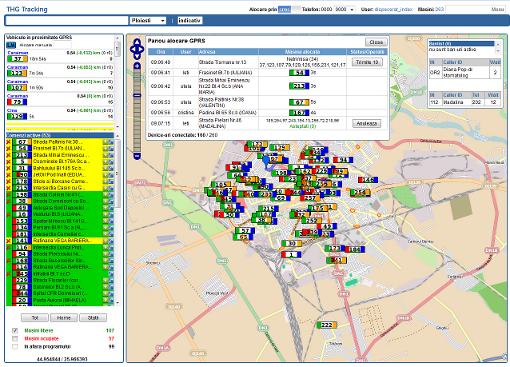510x367 pixels.
Task: Show the Statii view in the left panel
Action: [93, 318]
